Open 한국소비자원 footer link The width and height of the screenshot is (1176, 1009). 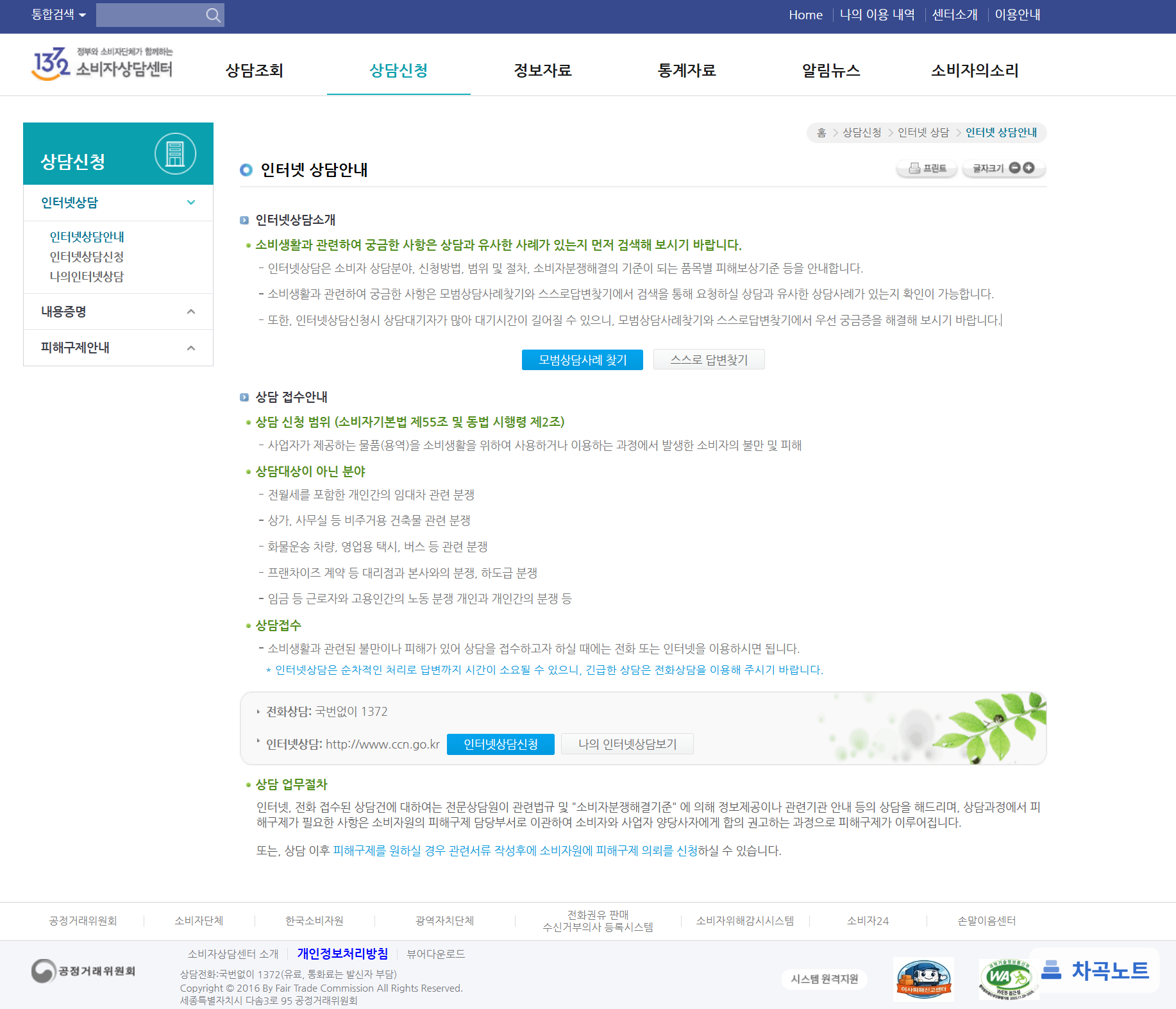coord(314,921)
